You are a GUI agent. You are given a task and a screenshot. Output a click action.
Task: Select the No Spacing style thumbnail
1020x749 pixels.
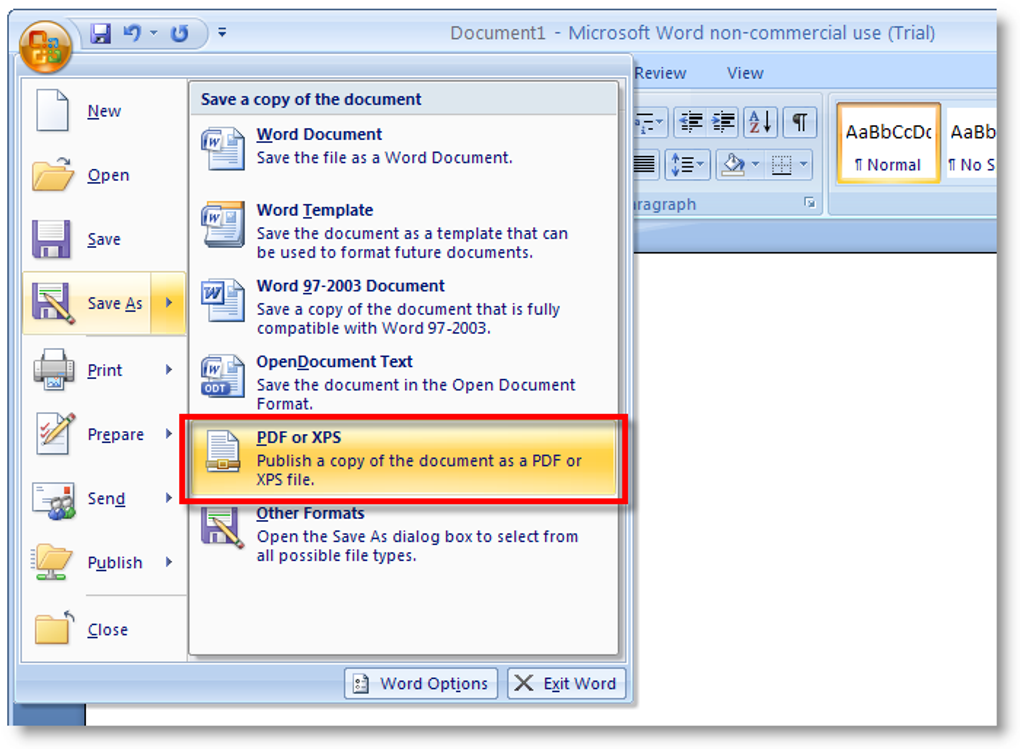971,143
